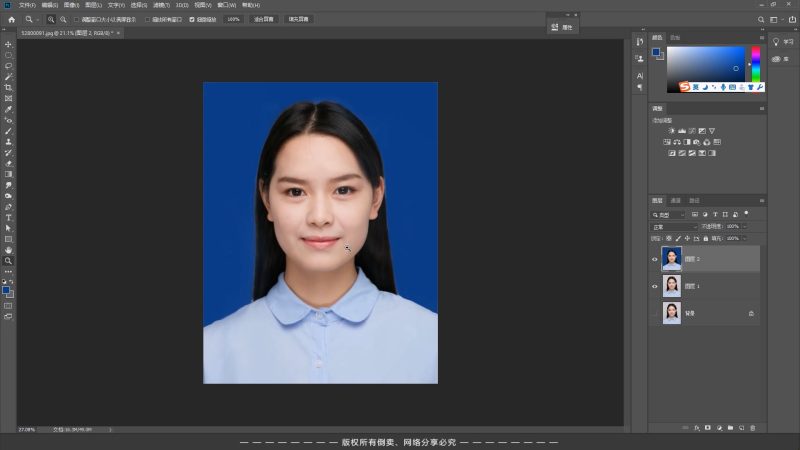Select the Horizontal Type tool
800x450 pixels.
9,217
